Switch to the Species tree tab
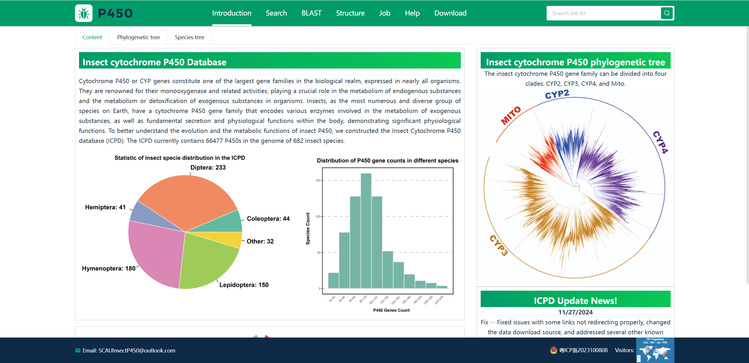749x363 pixels. point(189,37)
